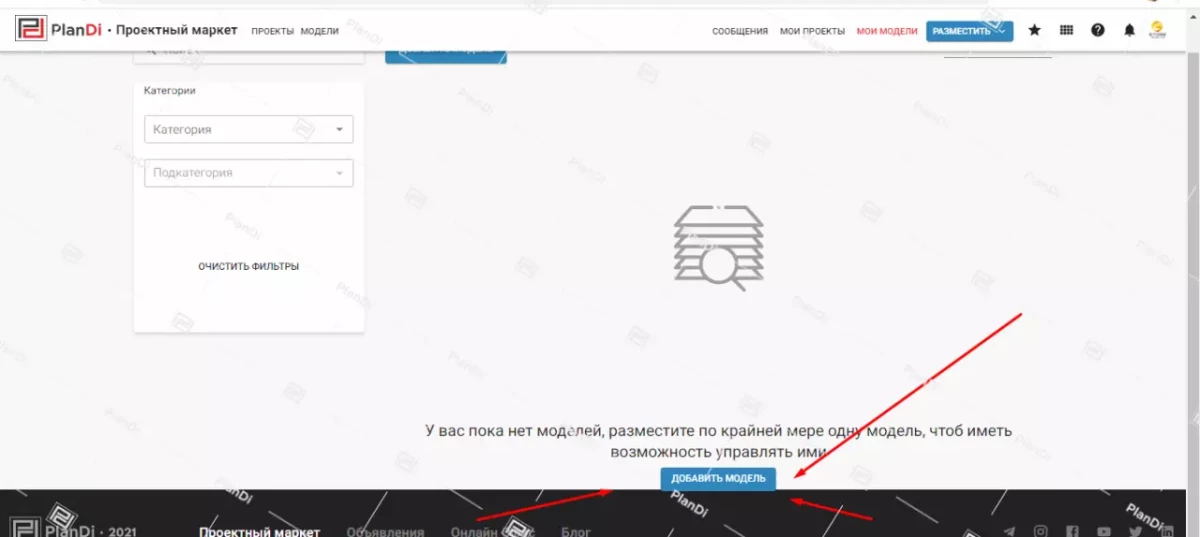The image size is (1200, 537).
Task: Open the Instagram icon in footer
Action: (x=1041, y=532)
